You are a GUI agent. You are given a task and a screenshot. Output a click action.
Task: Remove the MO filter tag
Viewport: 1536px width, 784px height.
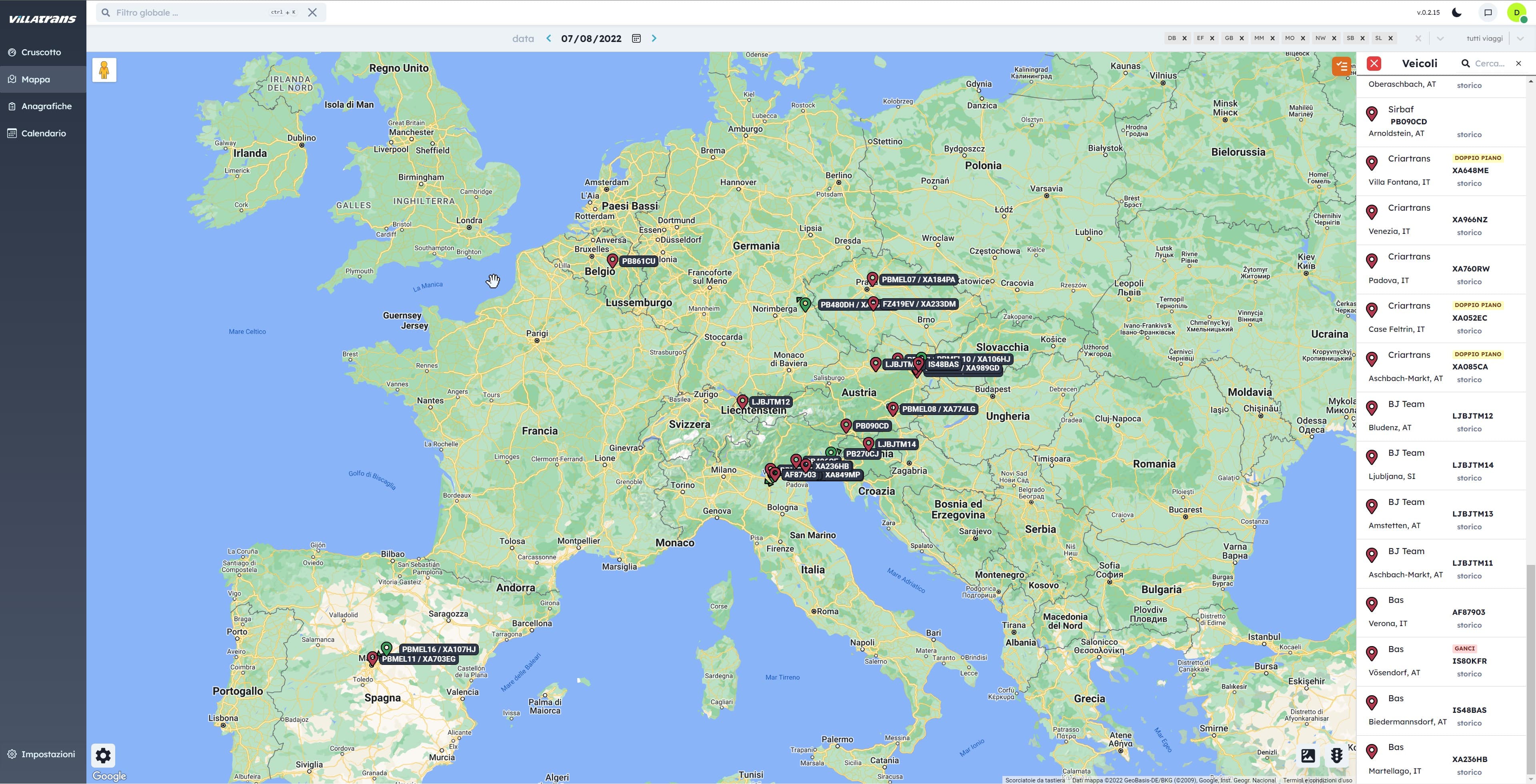[1303, 38]
